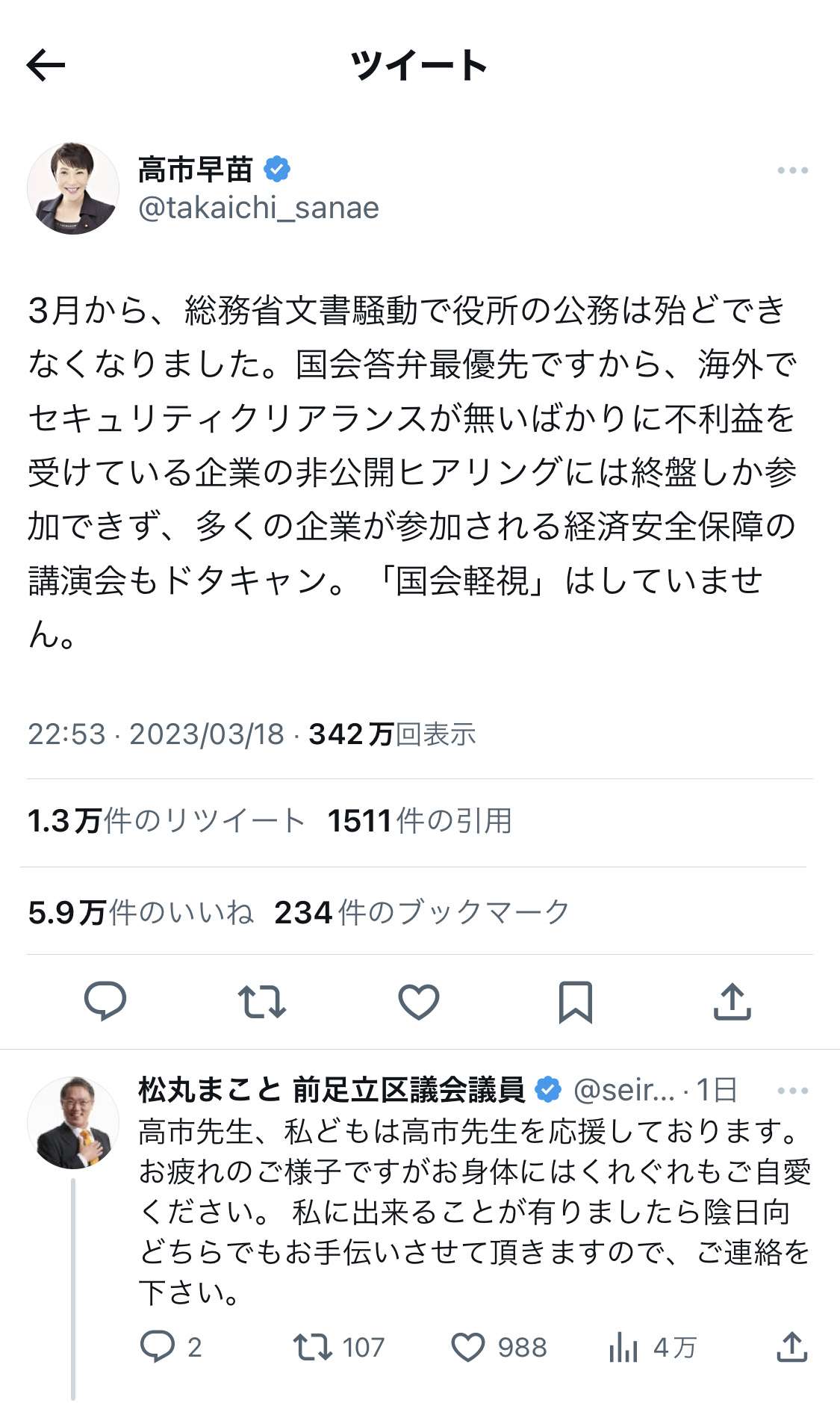Tap the tweet timestamp 22:53 · 2023/03/18
The image size is (840, 1403).
tap(156, 734)
